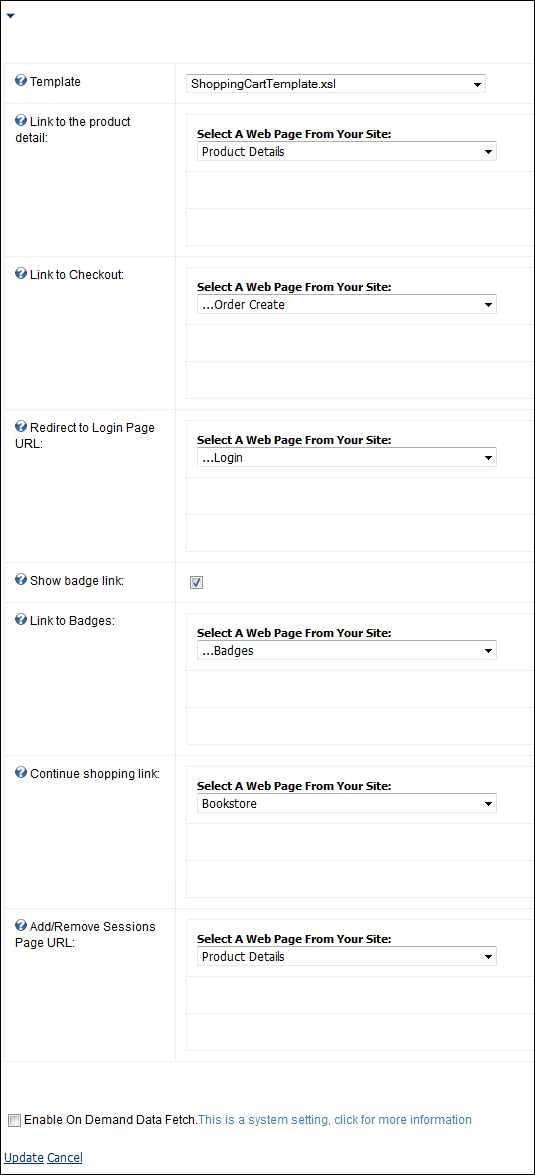
Task: Open the Redirect to Login page dropdown
Action: tap(346, 457)
